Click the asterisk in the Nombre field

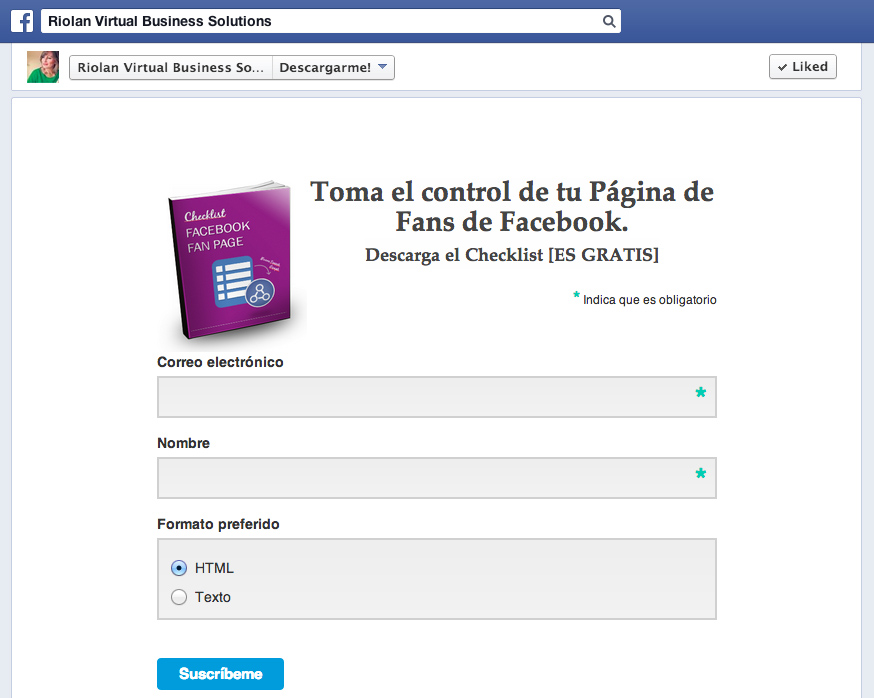click(x=701, y=474)
